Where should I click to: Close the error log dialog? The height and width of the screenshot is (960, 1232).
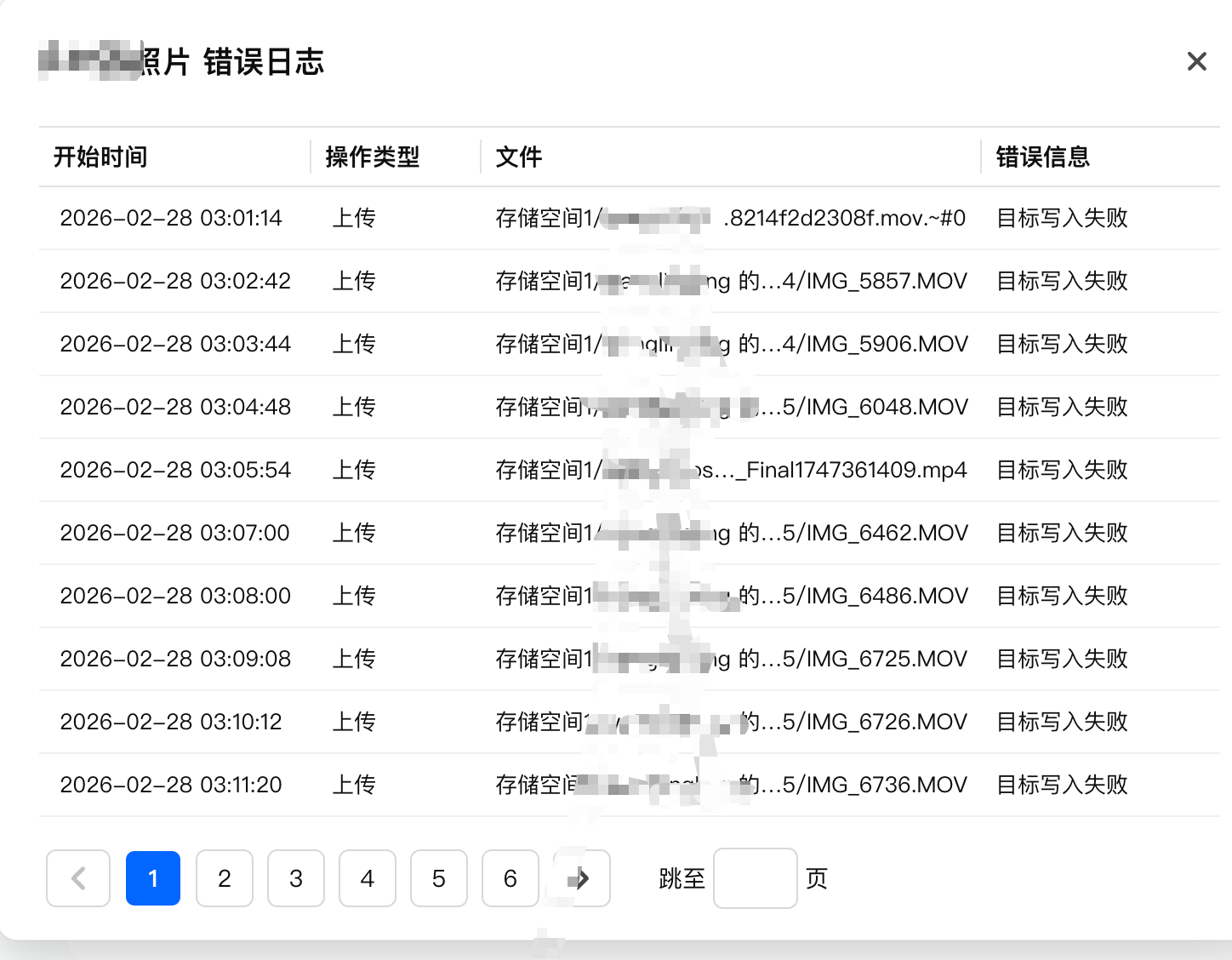pyautogui.click(x=1196, y=61)
